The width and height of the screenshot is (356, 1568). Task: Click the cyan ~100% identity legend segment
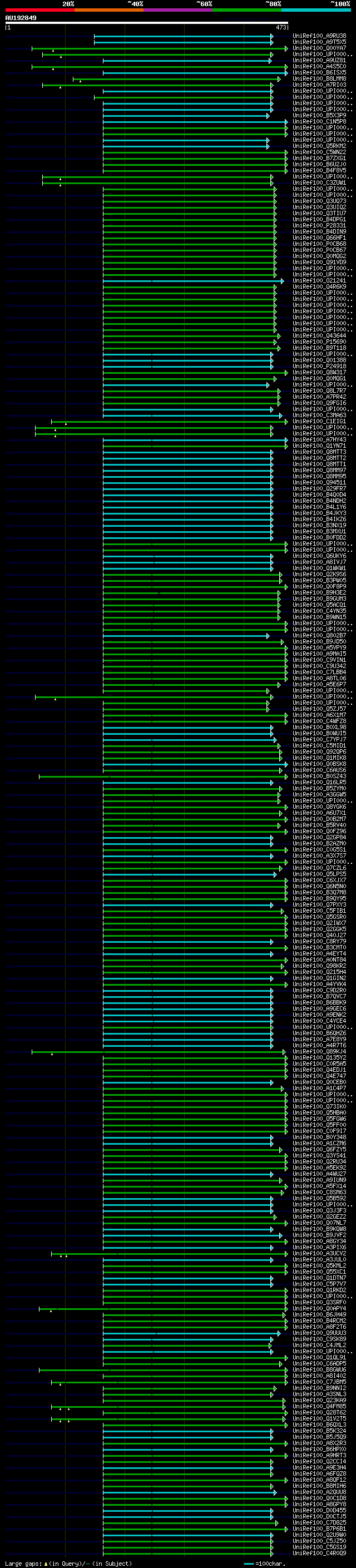pyautogui.click(x=317, y=10)
